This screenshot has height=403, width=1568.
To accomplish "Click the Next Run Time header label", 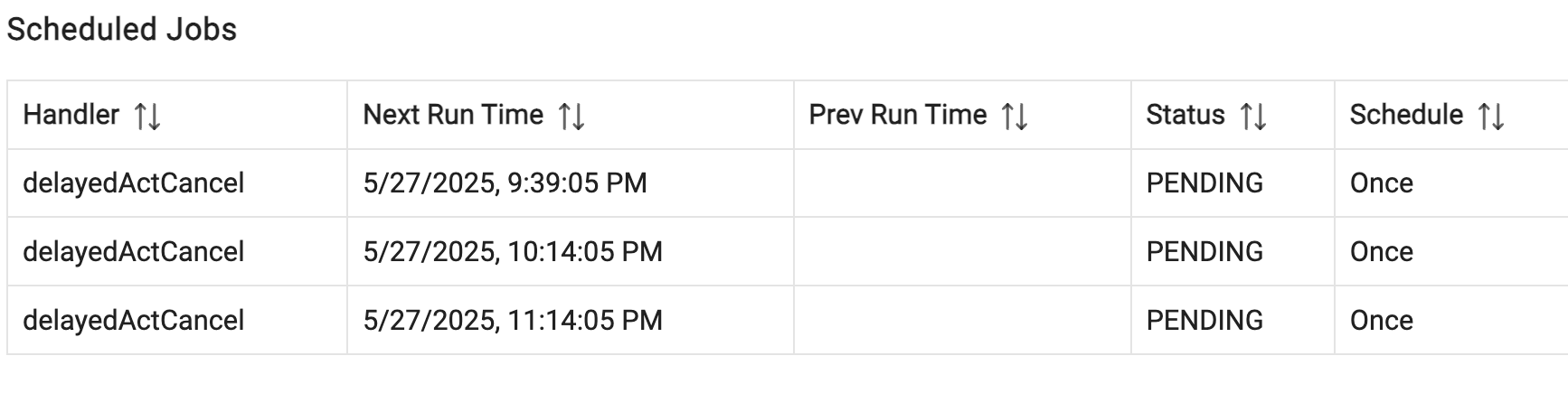I will pos(453,115).
